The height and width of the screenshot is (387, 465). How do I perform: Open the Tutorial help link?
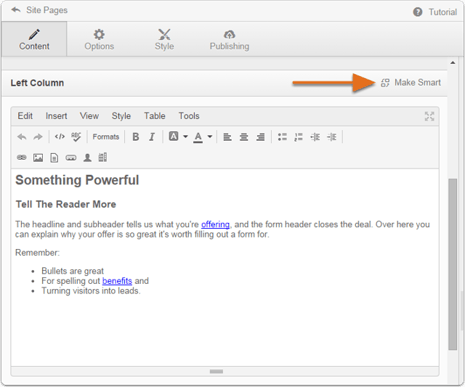(435, 12)
